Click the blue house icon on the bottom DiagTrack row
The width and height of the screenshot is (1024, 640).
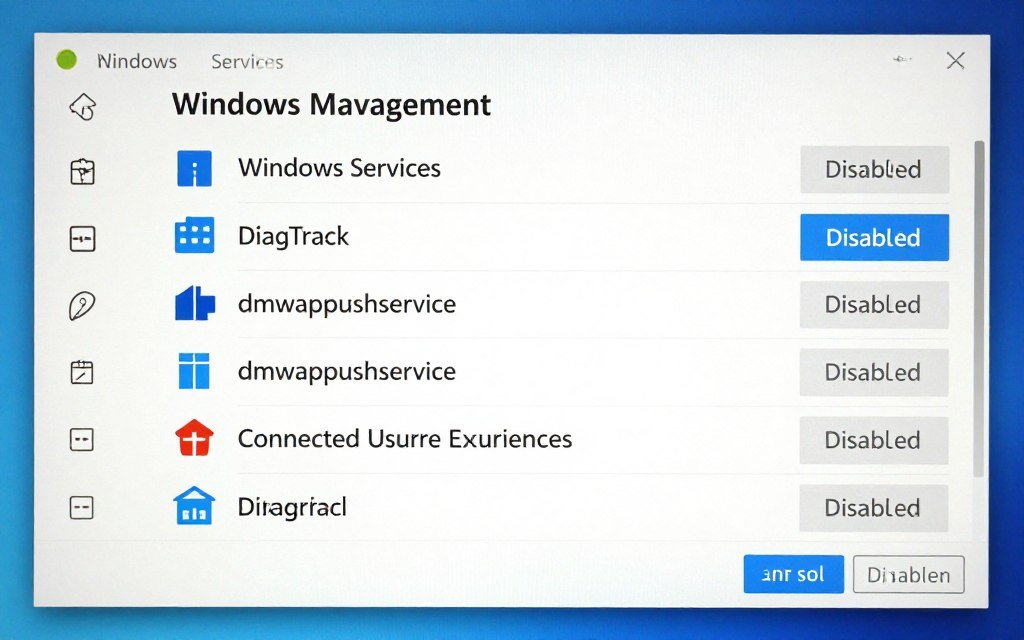194,506
